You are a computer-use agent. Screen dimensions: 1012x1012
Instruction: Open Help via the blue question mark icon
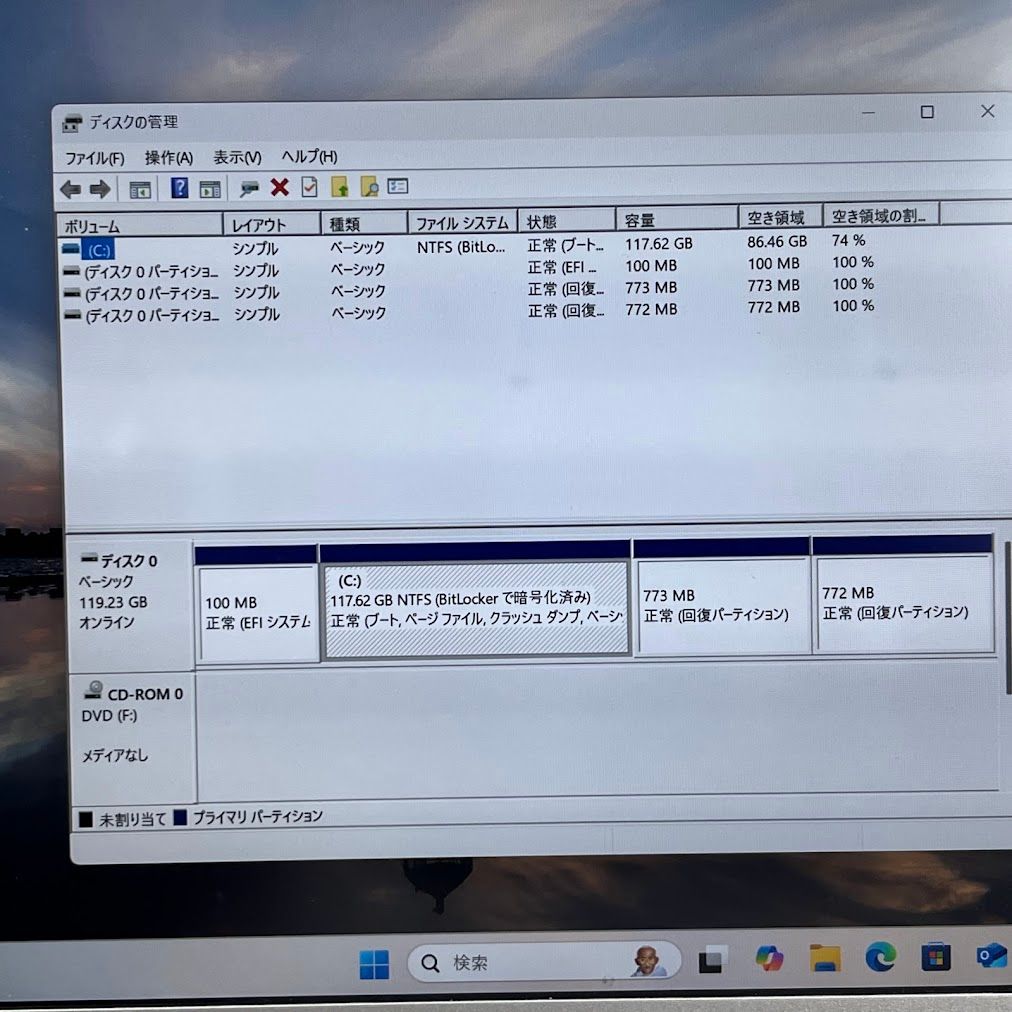point(180,188)
